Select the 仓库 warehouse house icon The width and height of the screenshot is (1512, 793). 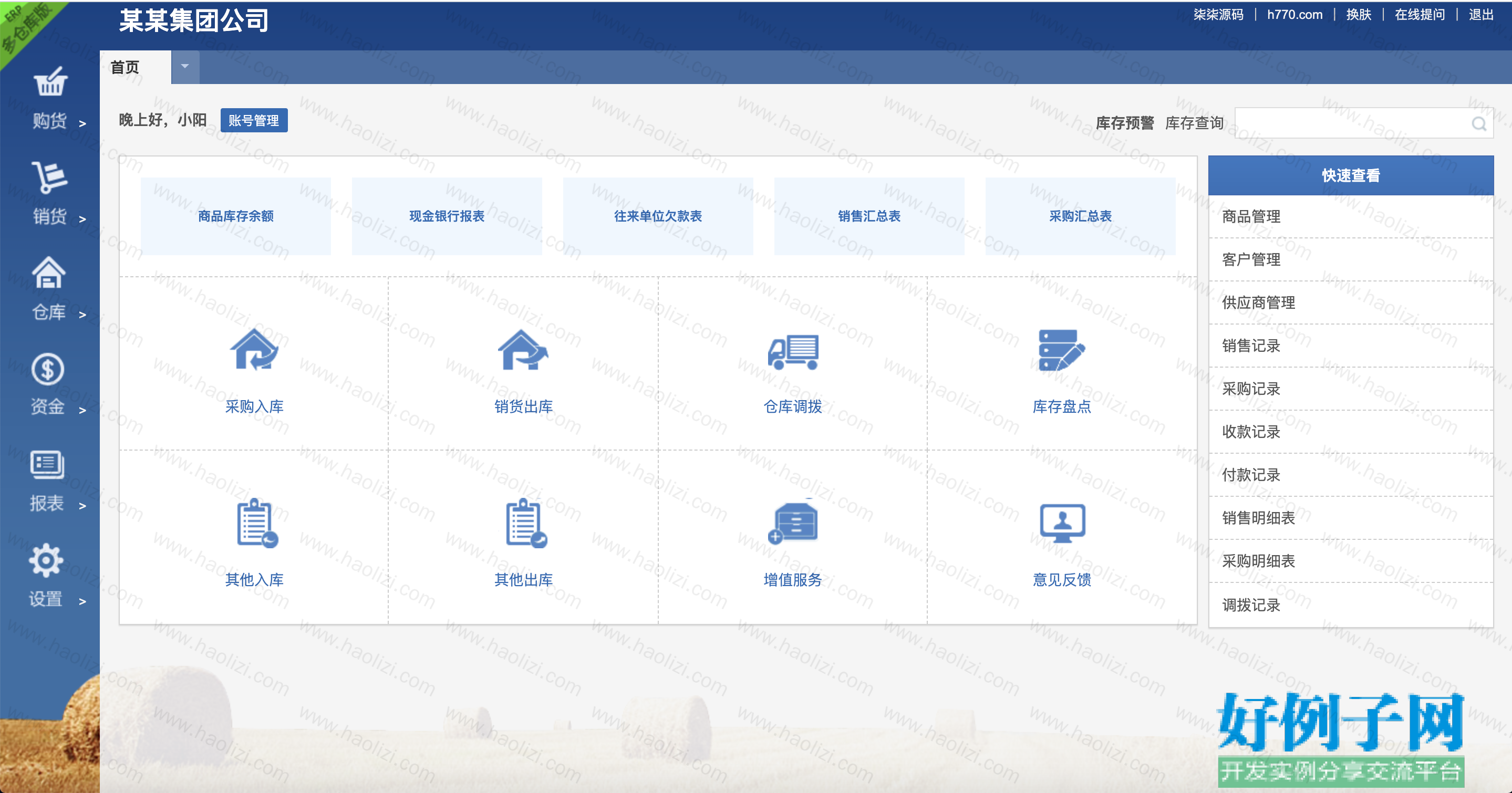click(x=49, y=273)
